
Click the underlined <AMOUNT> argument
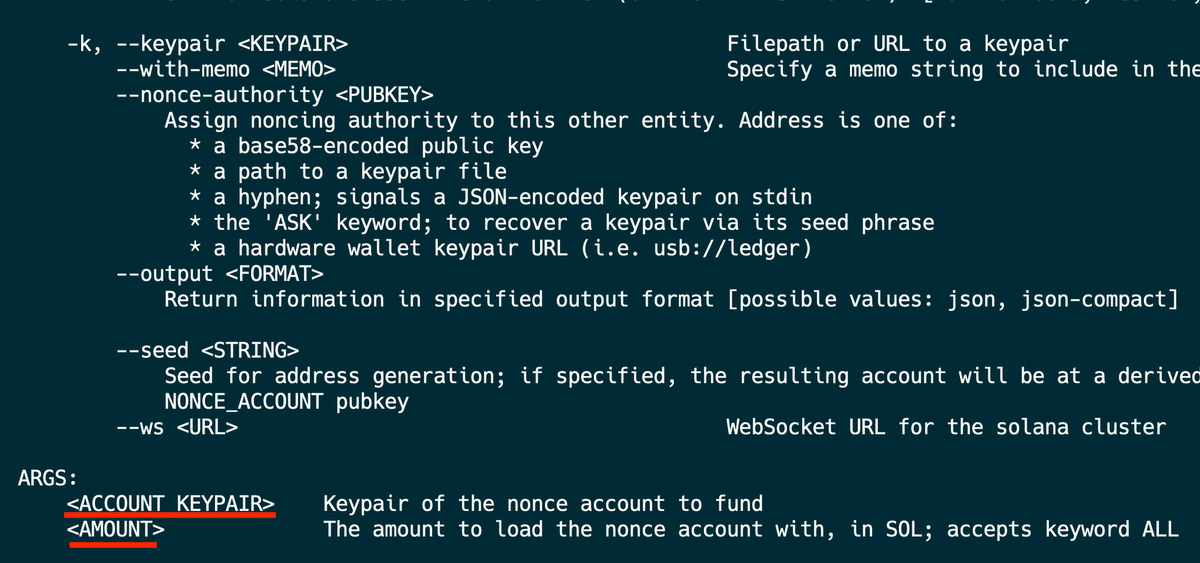pyautogui.click(x=116, y=529)
